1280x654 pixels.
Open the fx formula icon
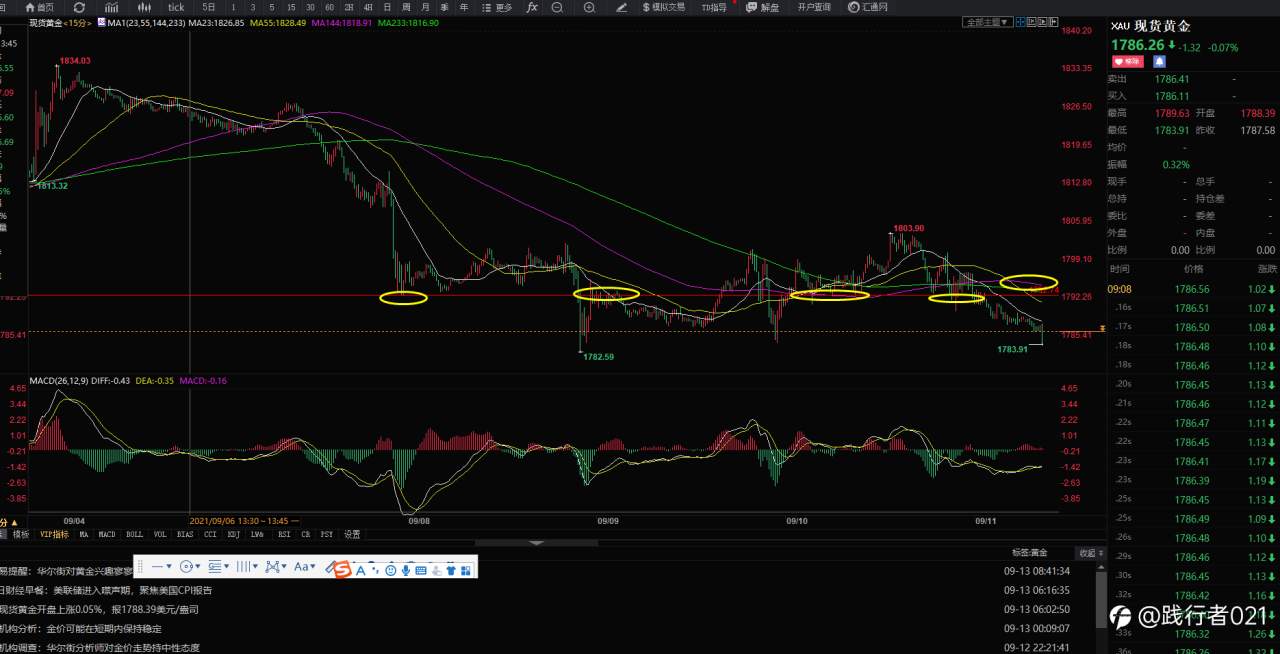[532, 7]
